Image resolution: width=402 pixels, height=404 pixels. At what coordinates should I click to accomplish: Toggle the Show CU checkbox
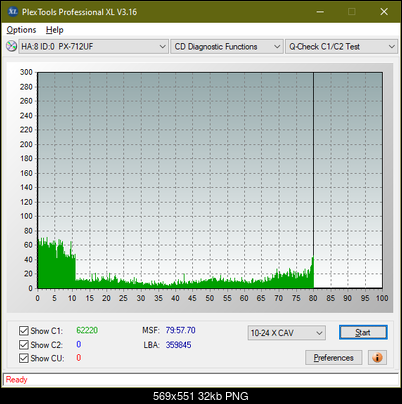tap(24, 358)
